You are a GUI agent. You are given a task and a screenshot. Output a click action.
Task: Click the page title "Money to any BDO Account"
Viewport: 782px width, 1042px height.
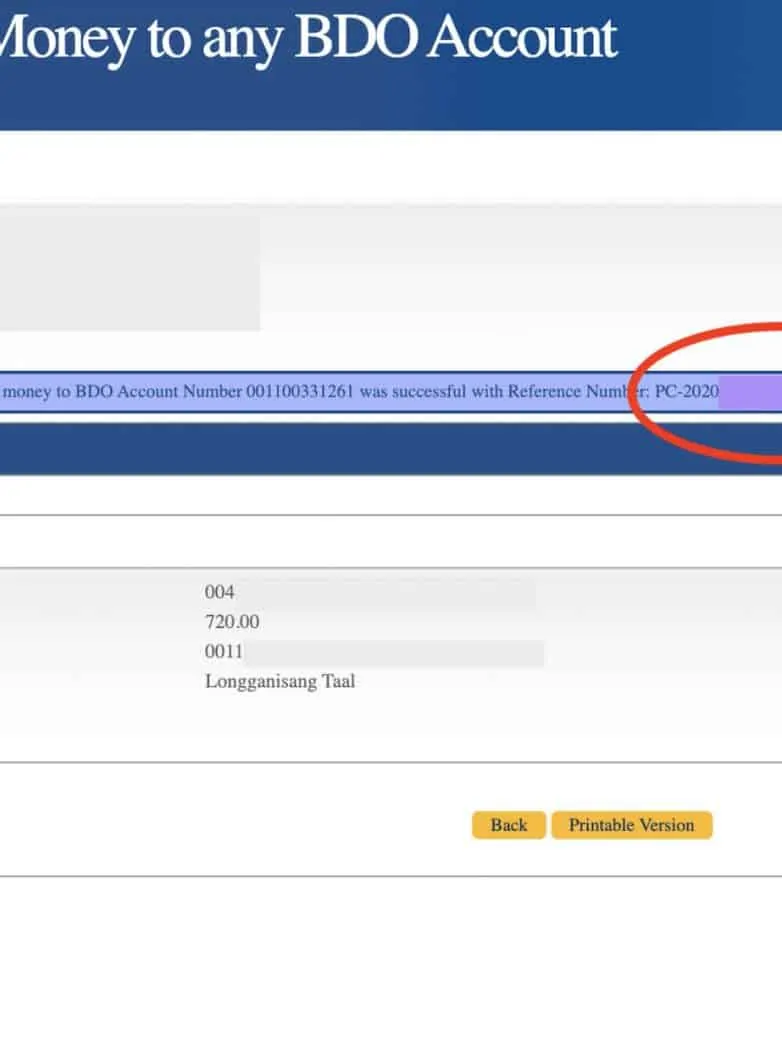[308, 38]
